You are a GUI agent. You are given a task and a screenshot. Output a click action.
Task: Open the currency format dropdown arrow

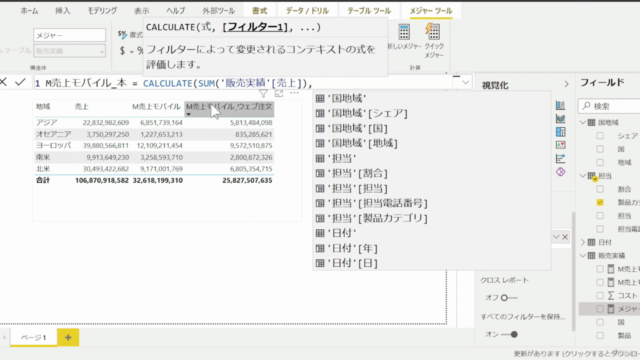[x=131, y=51]
